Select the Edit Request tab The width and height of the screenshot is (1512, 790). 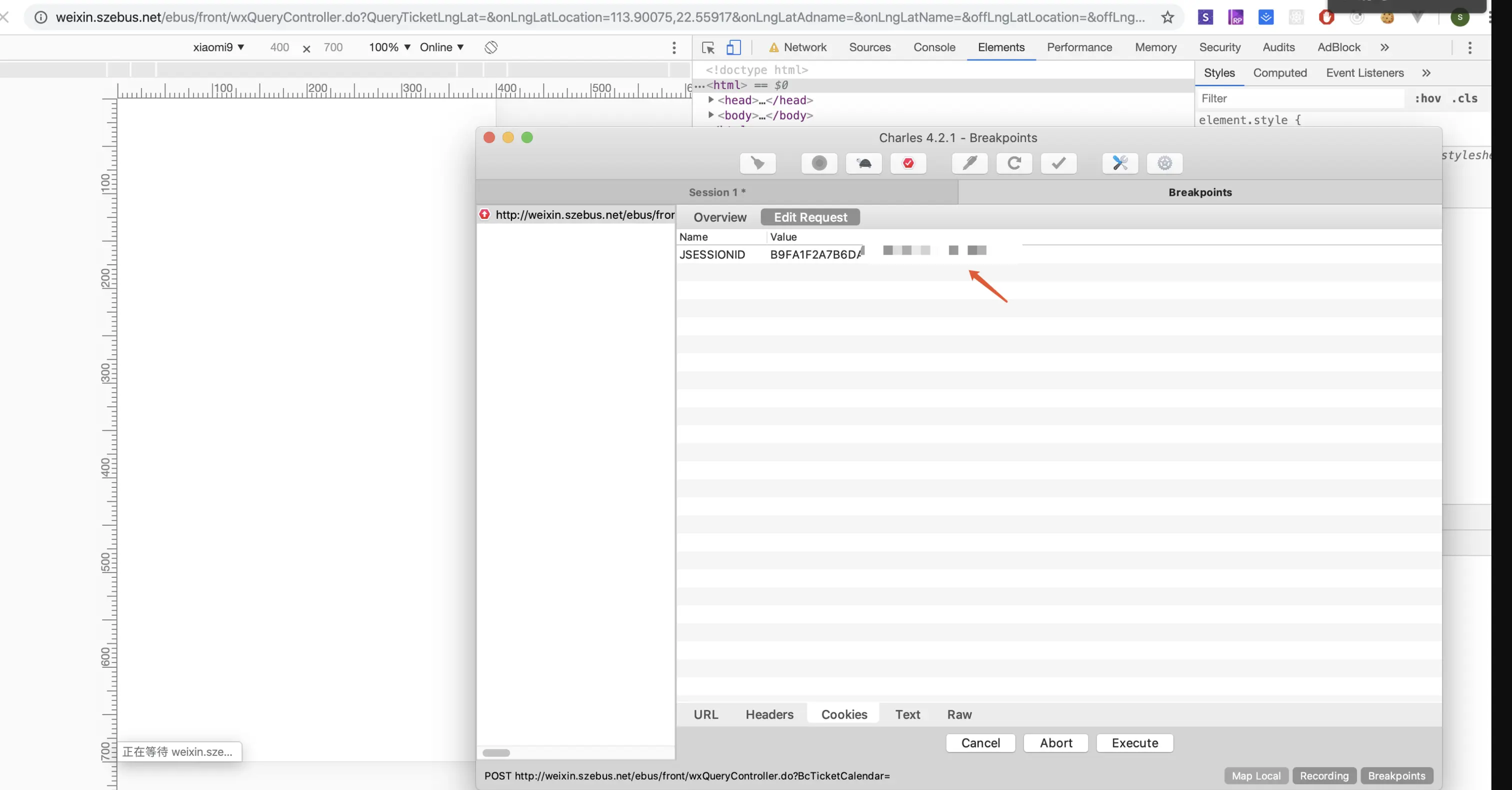pos(810,217)
